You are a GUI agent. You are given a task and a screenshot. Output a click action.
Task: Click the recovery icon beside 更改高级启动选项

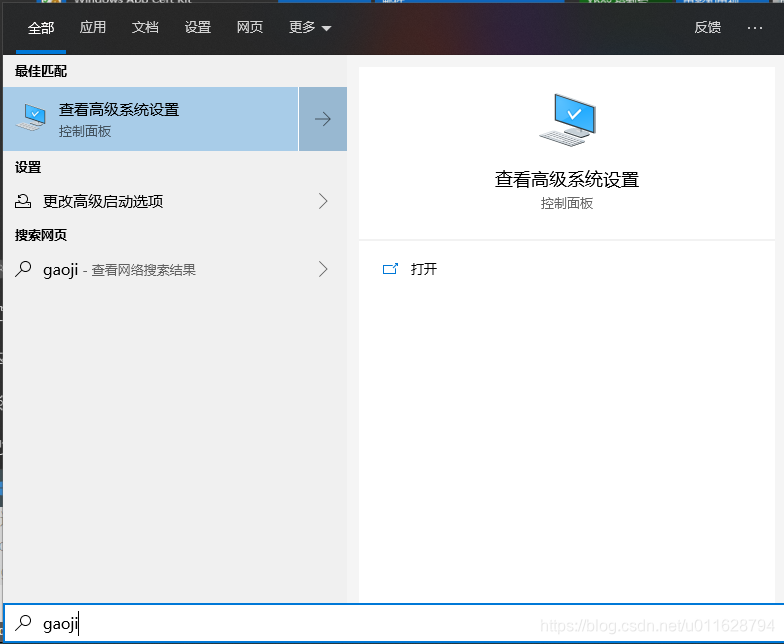pyautogui.click(x=23, y=202)
